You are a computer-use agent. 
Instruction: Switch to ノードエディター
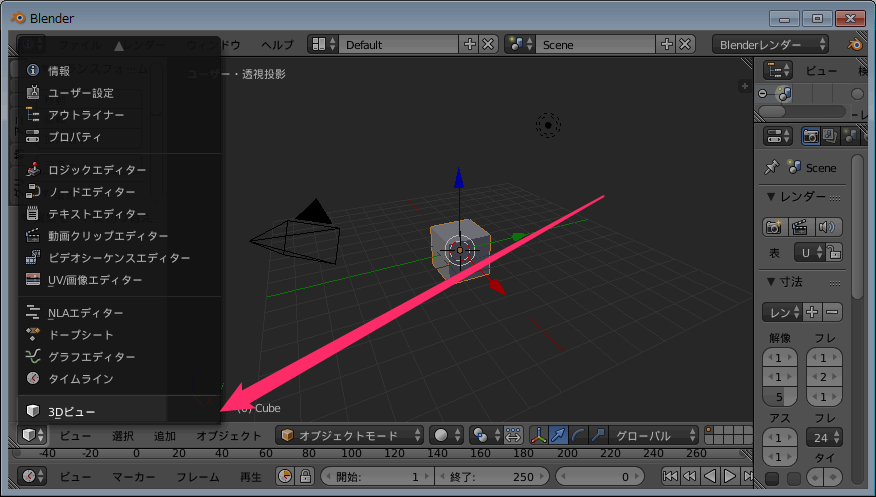point(120,192)
